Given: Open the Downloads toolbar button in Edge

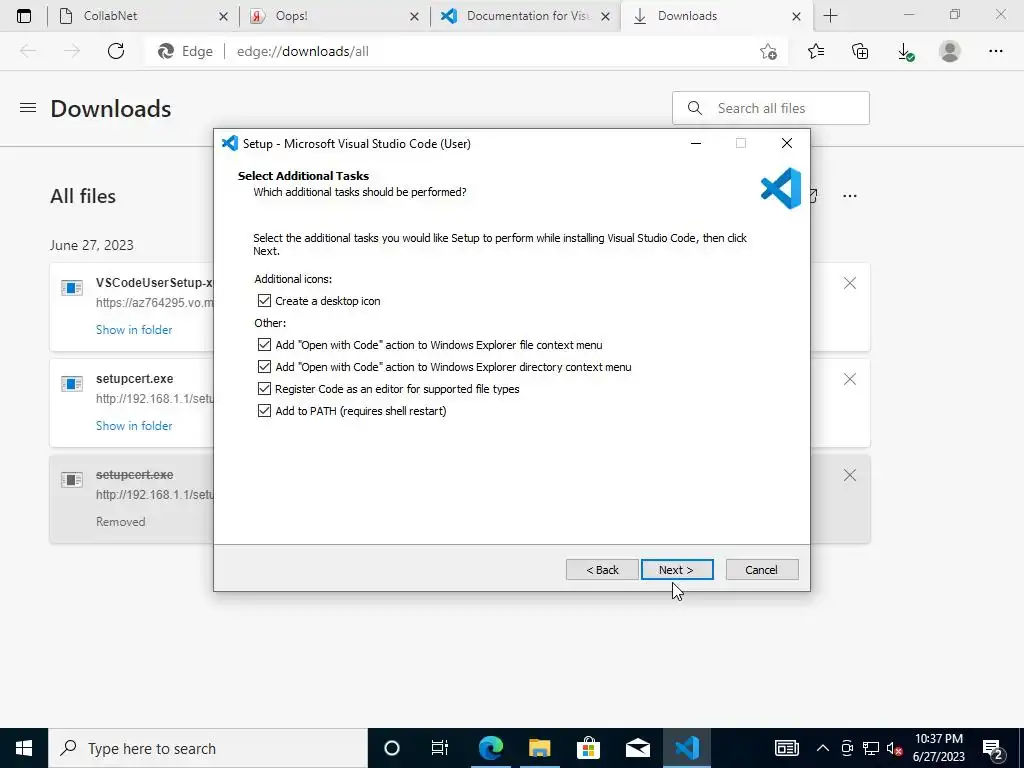Looking at the screenshot, I should [x=905, y=51].
